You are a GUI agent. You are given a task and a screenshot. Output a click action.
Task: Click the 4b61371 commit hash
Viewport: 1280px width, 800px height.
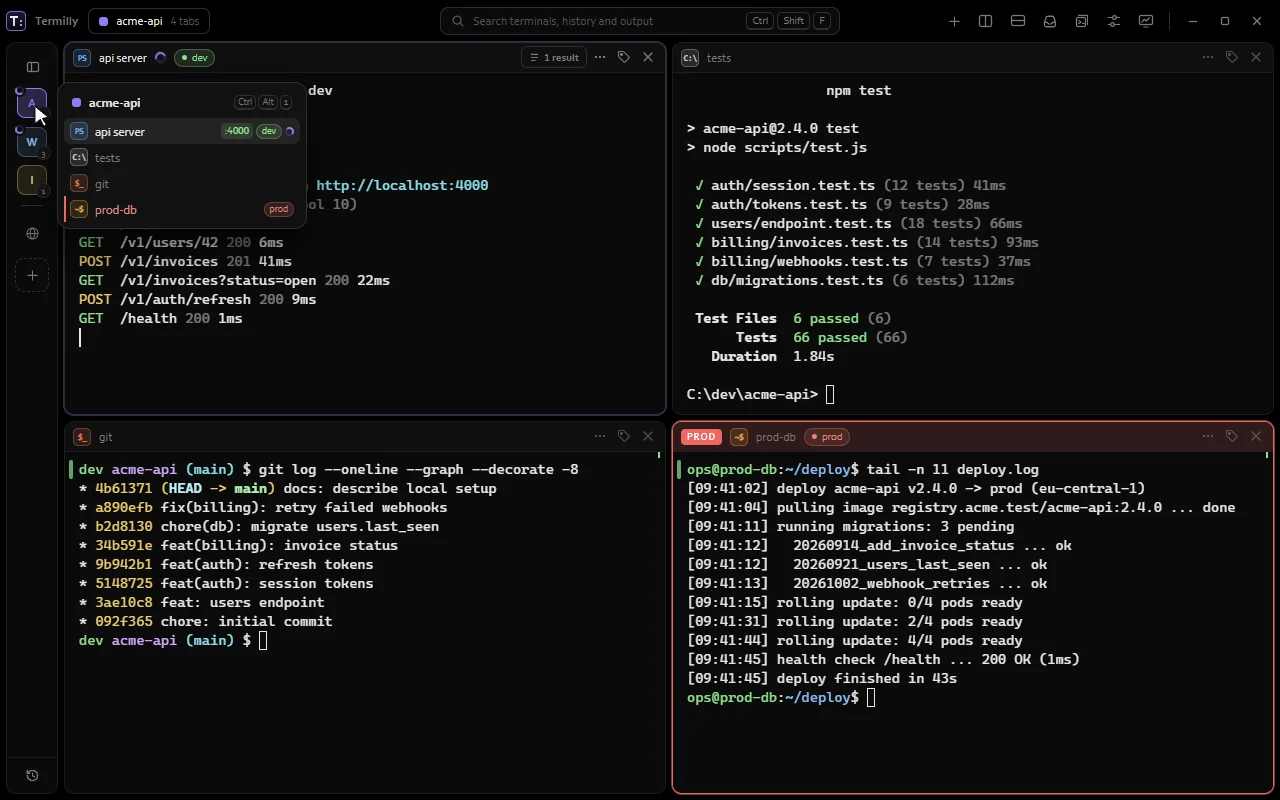tap(123, 489)
